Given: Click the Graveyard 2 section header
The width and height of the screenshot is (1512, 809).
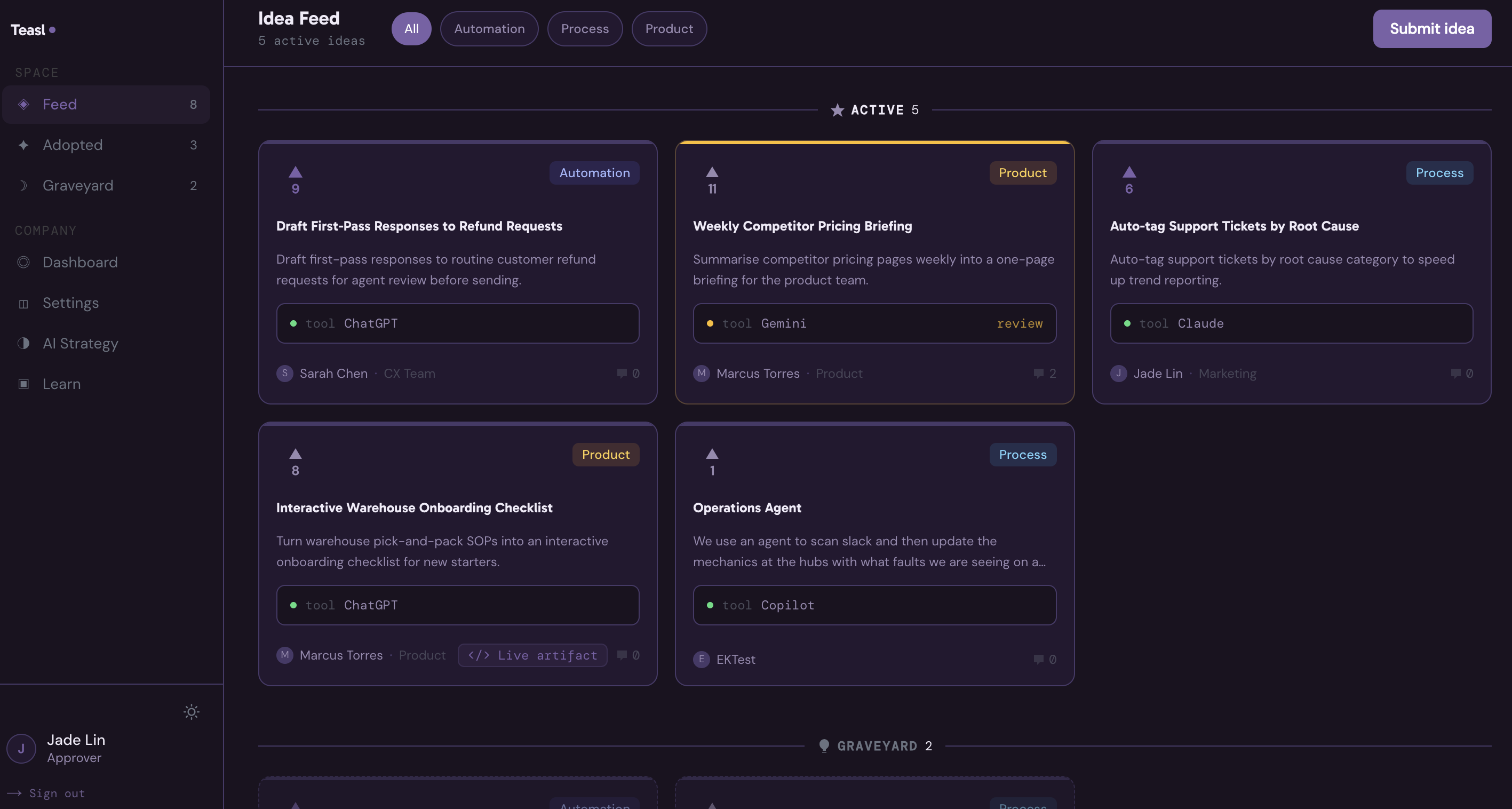Looking at the screenshot, I should tap(875, 745).
